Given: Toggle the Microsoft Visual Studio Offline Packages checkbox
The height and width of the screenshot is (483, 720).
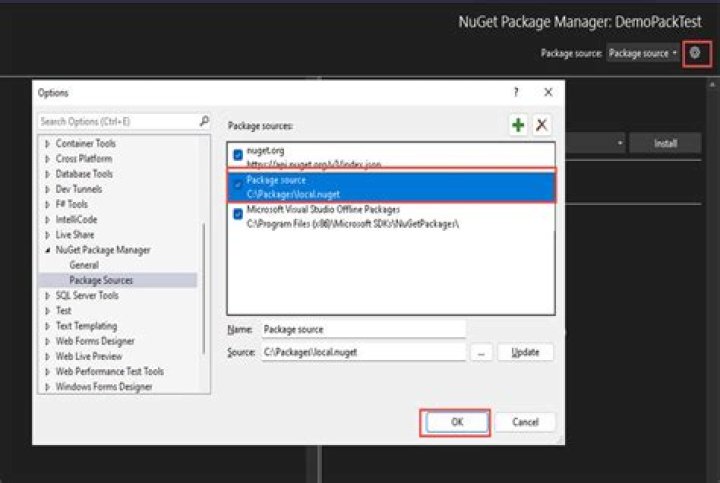Looking at the screenshot, I should [x=237, y=215].
